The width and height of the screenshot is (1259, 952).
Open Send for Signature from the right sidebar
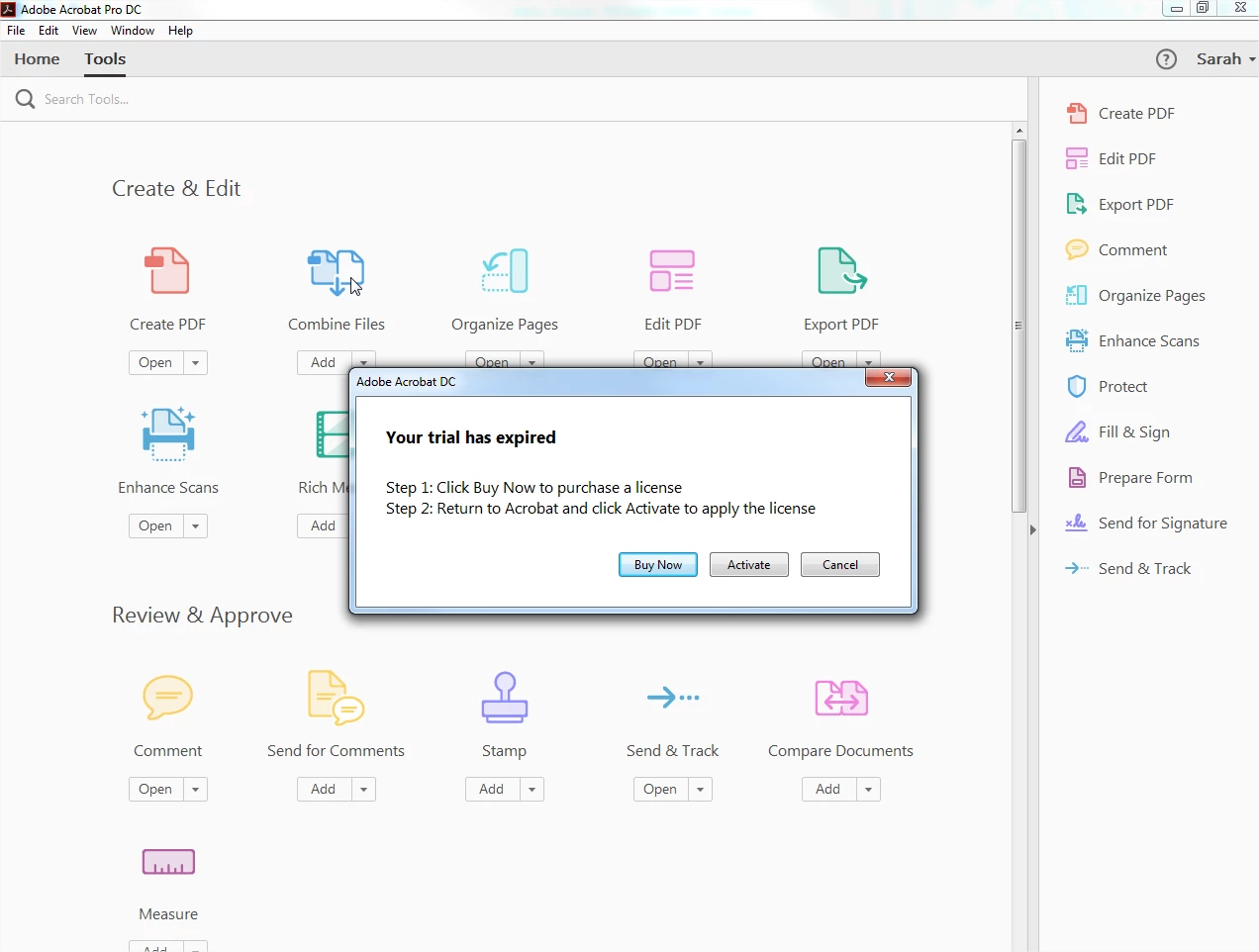click(x=1146, y=523)
